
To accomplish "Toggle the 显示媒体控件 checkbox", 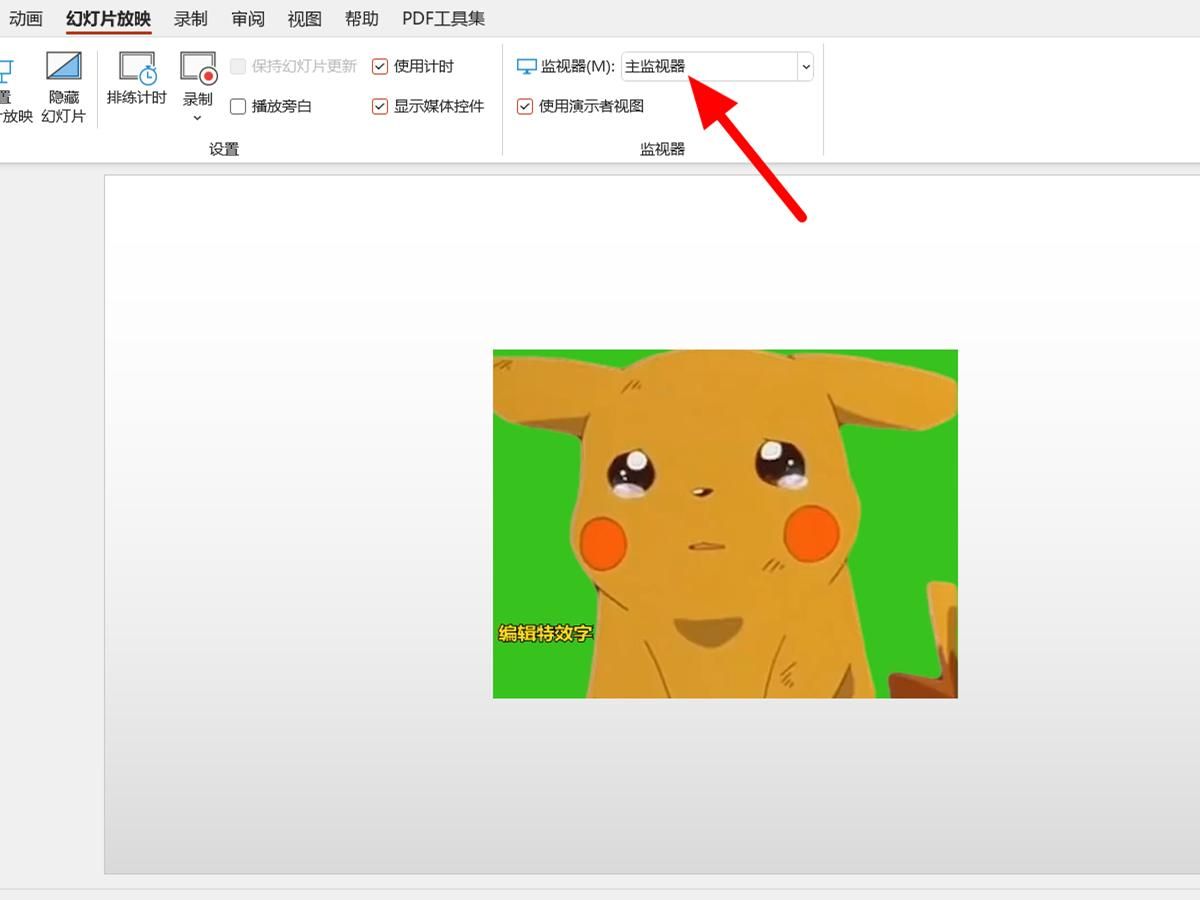I will coord(380,106).
